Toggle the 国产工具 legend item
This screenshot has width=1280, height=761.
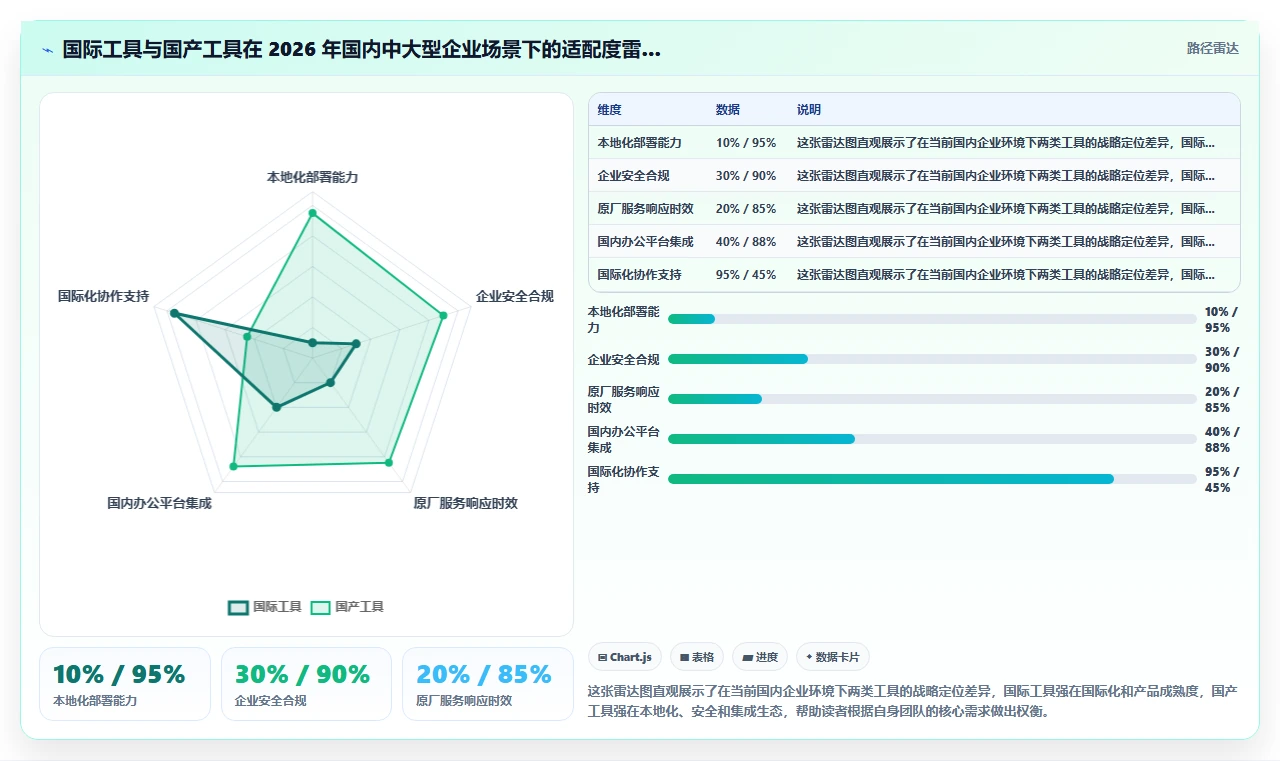(x=347, y=607)
